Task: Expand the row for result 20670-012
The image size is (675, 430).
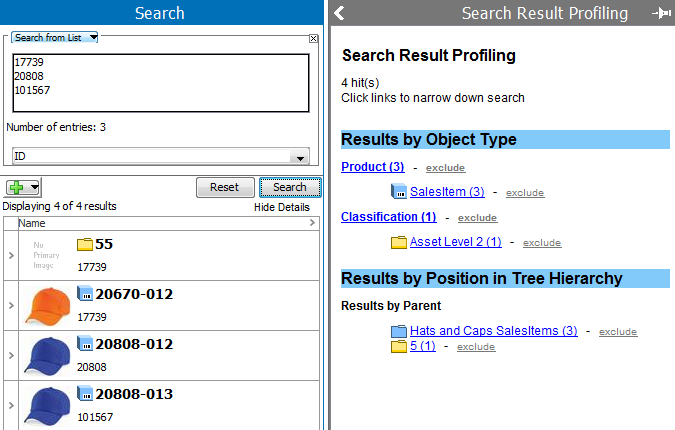Action: point(11,306)
